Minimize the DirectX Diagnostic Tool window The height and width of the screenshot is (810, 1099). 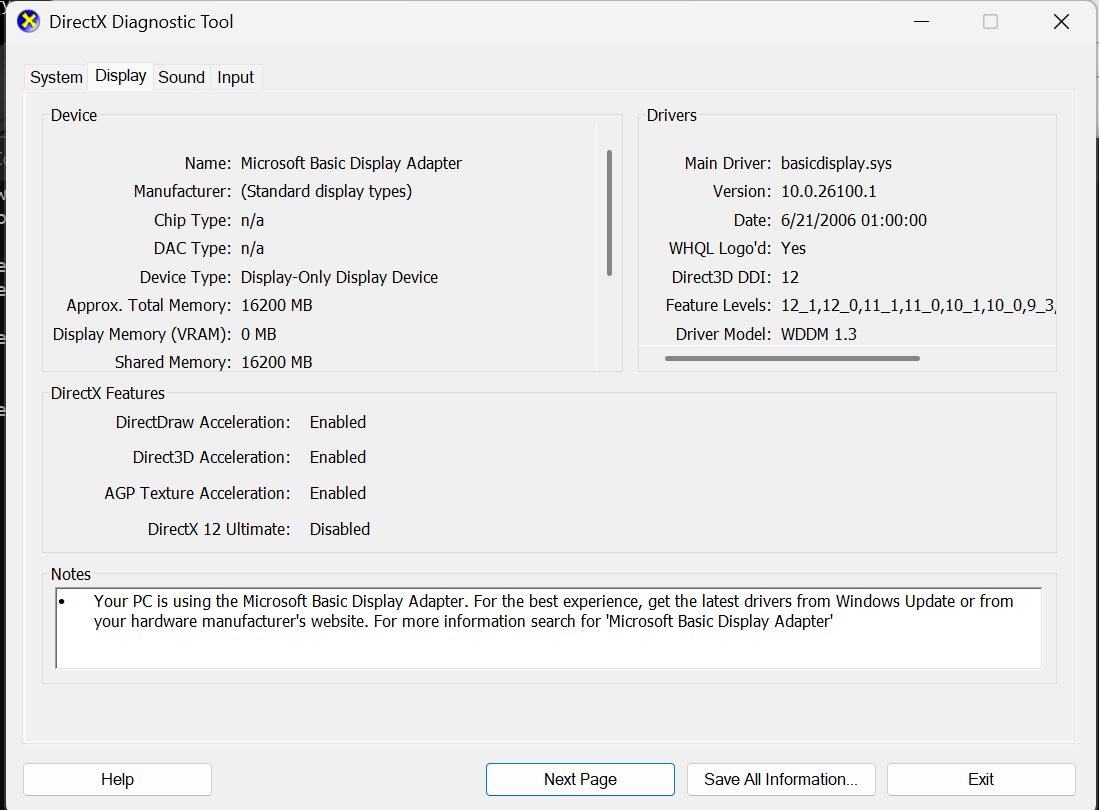click(x=922, y=22)
